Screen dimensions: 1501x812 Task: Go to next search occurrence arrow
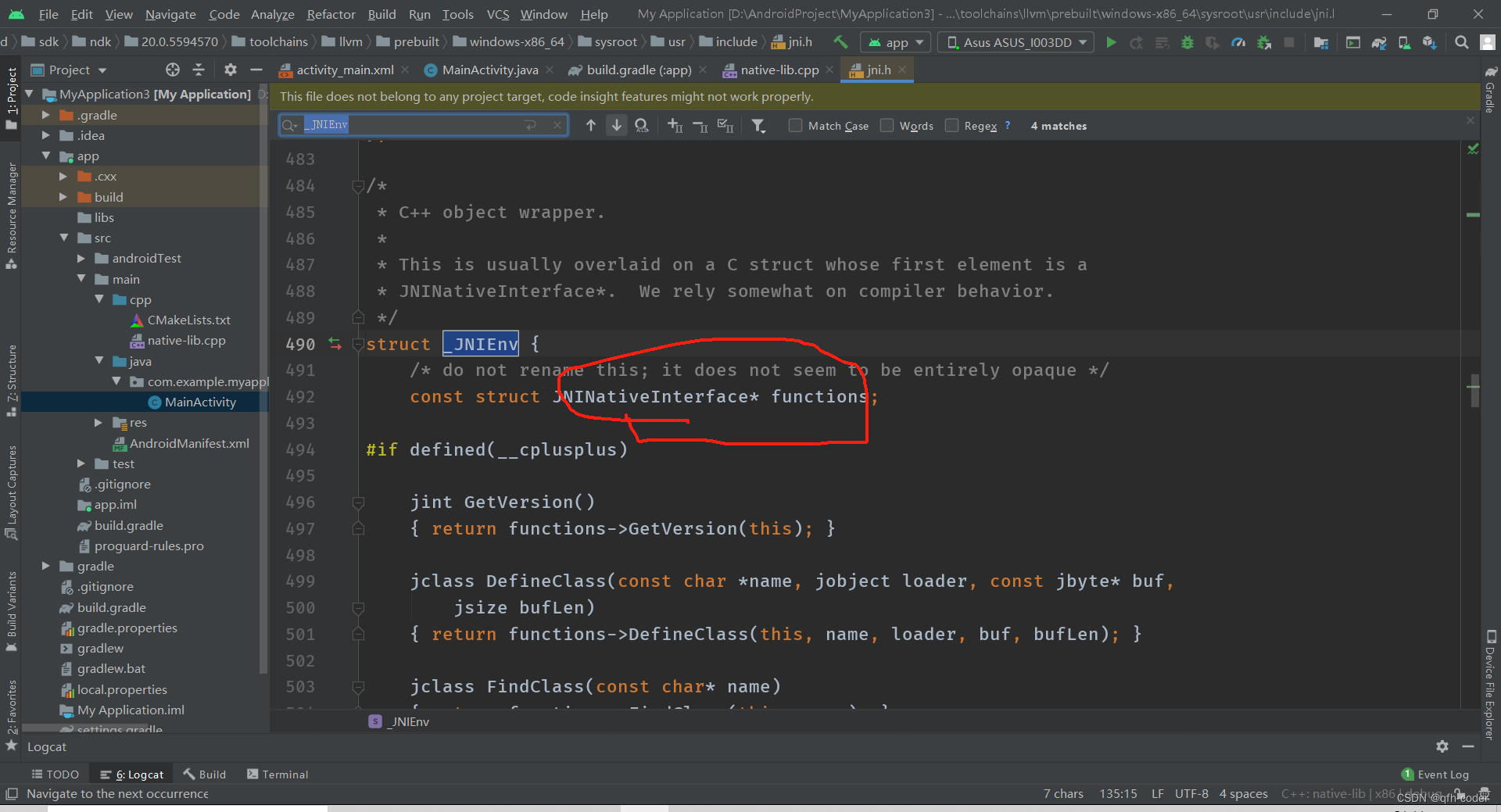click(x=617, y=125)
